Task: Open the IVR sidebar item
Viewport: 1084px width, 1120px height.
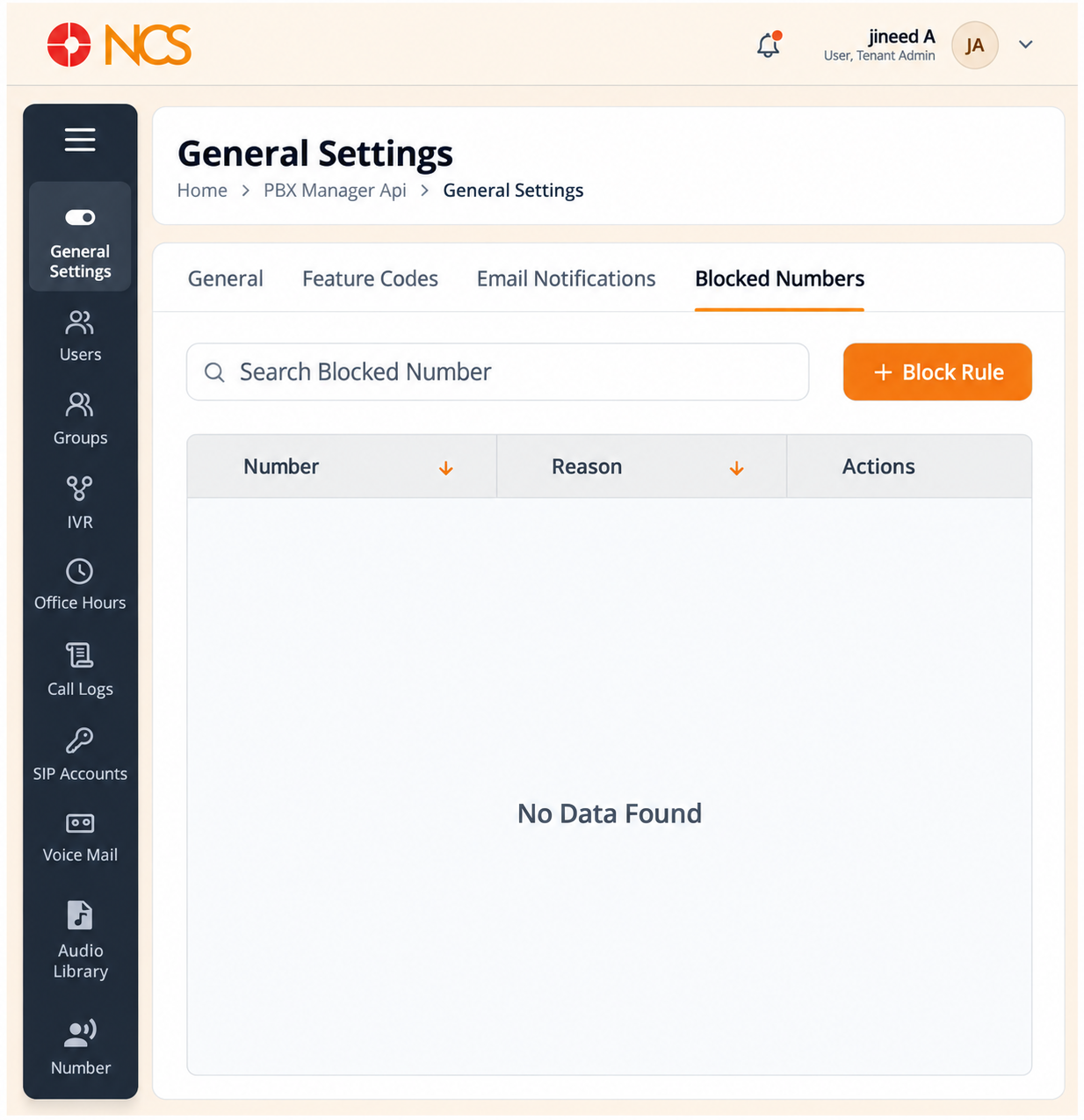Action: [x=80, y=503]
